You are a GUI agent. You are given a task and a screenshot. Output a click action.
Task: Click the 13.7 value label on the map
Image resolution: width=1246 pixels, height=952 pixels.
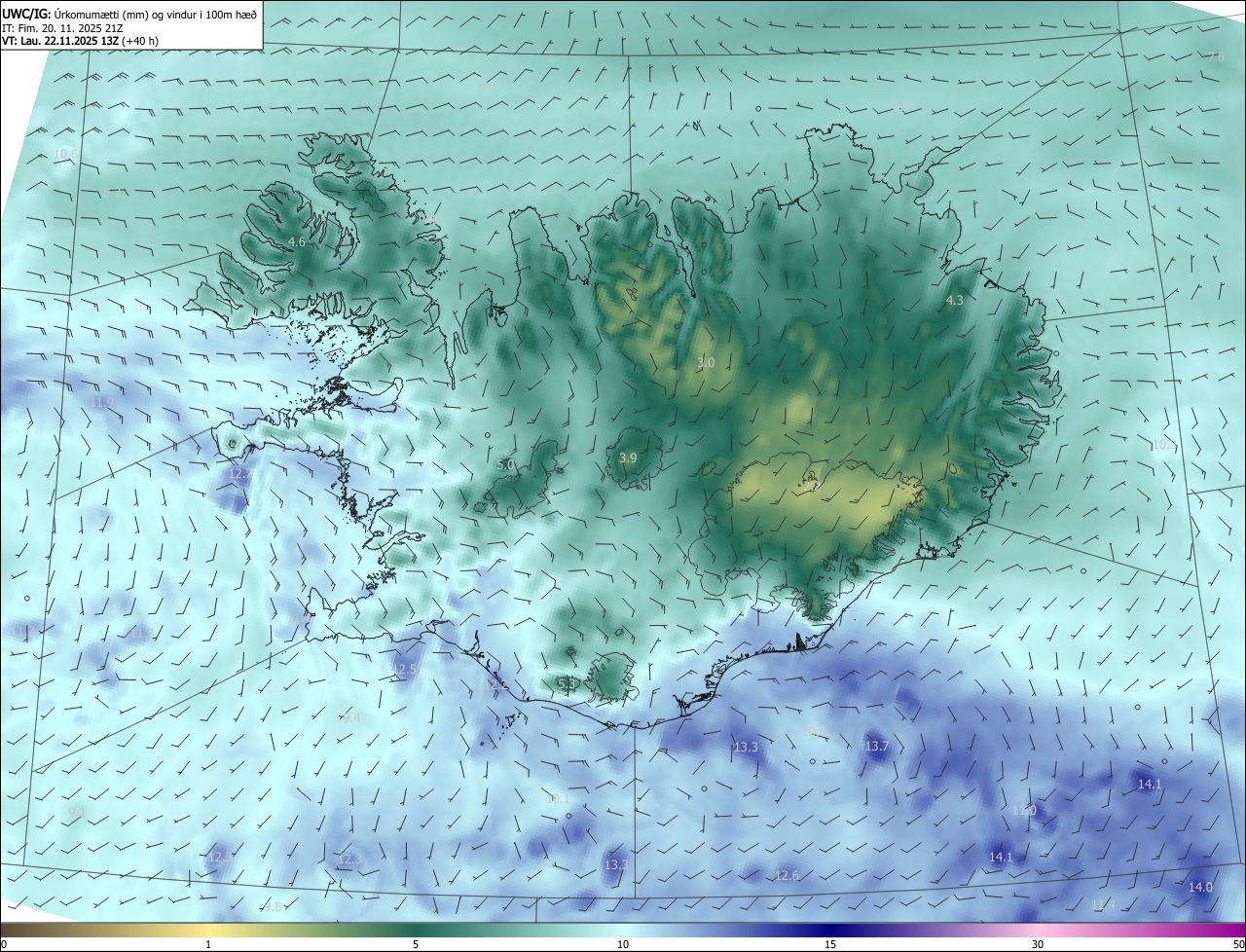click(877, 746)
